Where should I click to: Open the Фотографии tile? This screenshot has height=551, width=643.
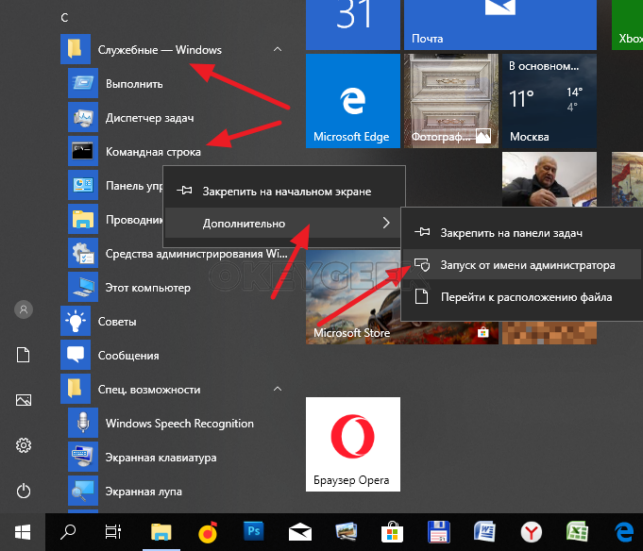click(x=451, y=101)
